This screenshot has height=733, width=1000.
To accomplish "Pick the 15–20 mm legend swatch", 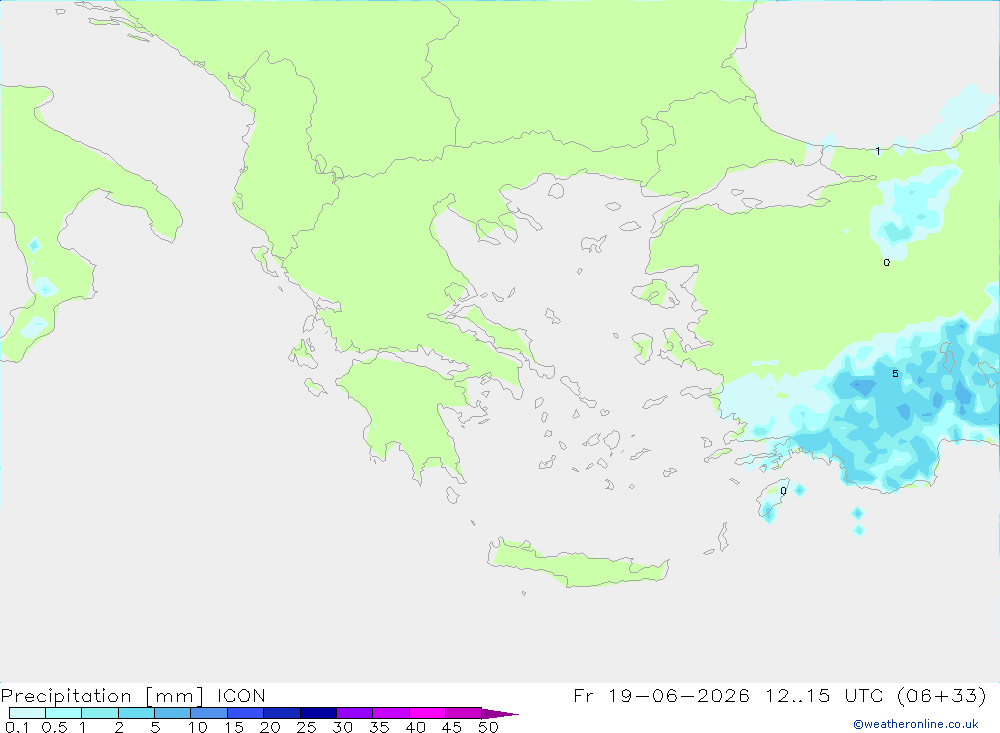I will [x=246, y=713].
